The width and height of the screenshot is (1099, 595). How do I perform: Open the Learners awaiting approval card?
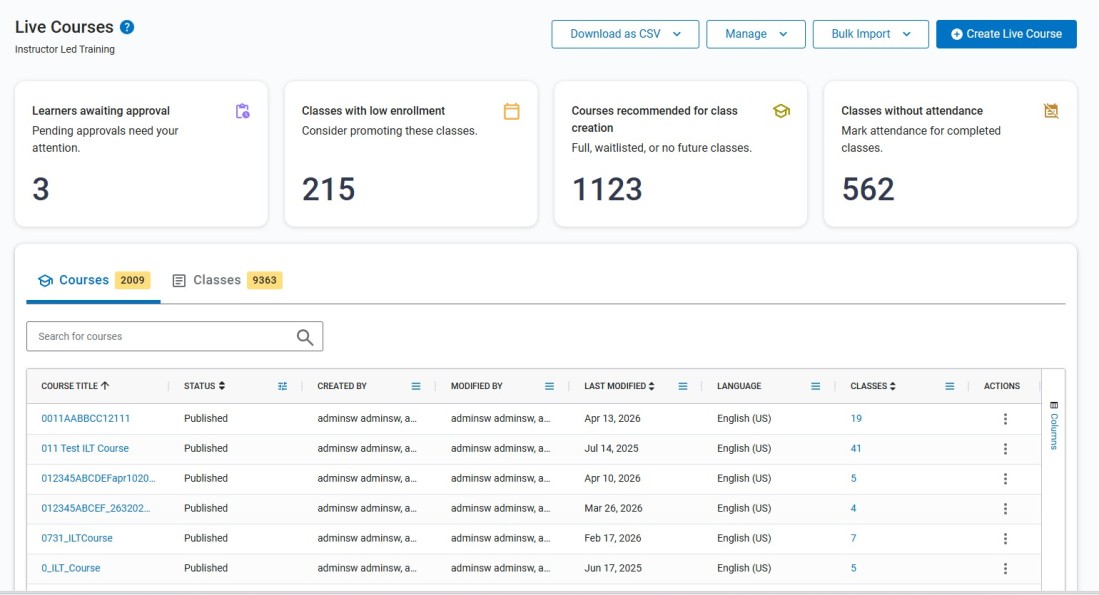[x=141, y=153]
